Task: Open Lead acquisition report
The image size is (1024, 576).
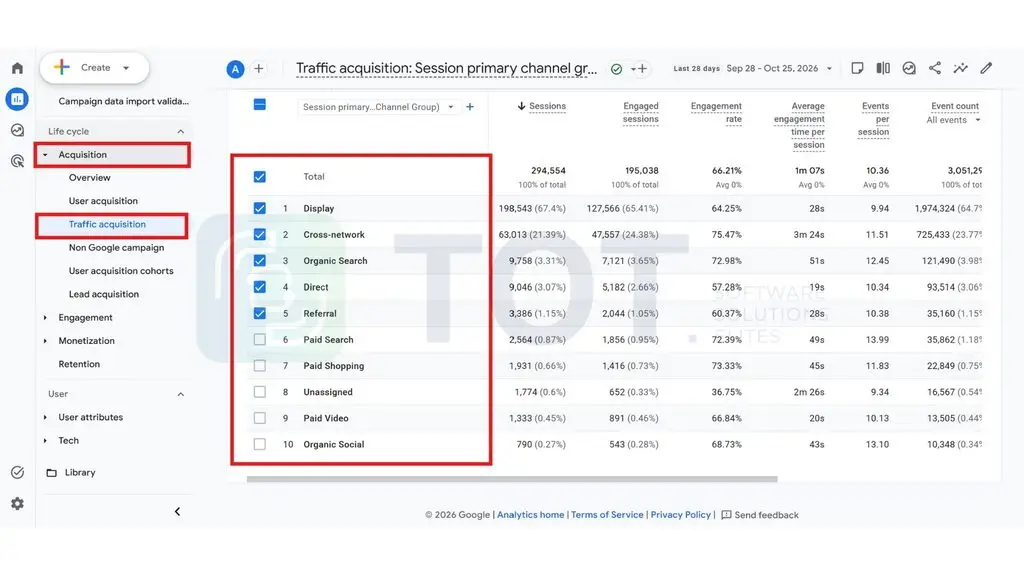Action: click(104, 295)
